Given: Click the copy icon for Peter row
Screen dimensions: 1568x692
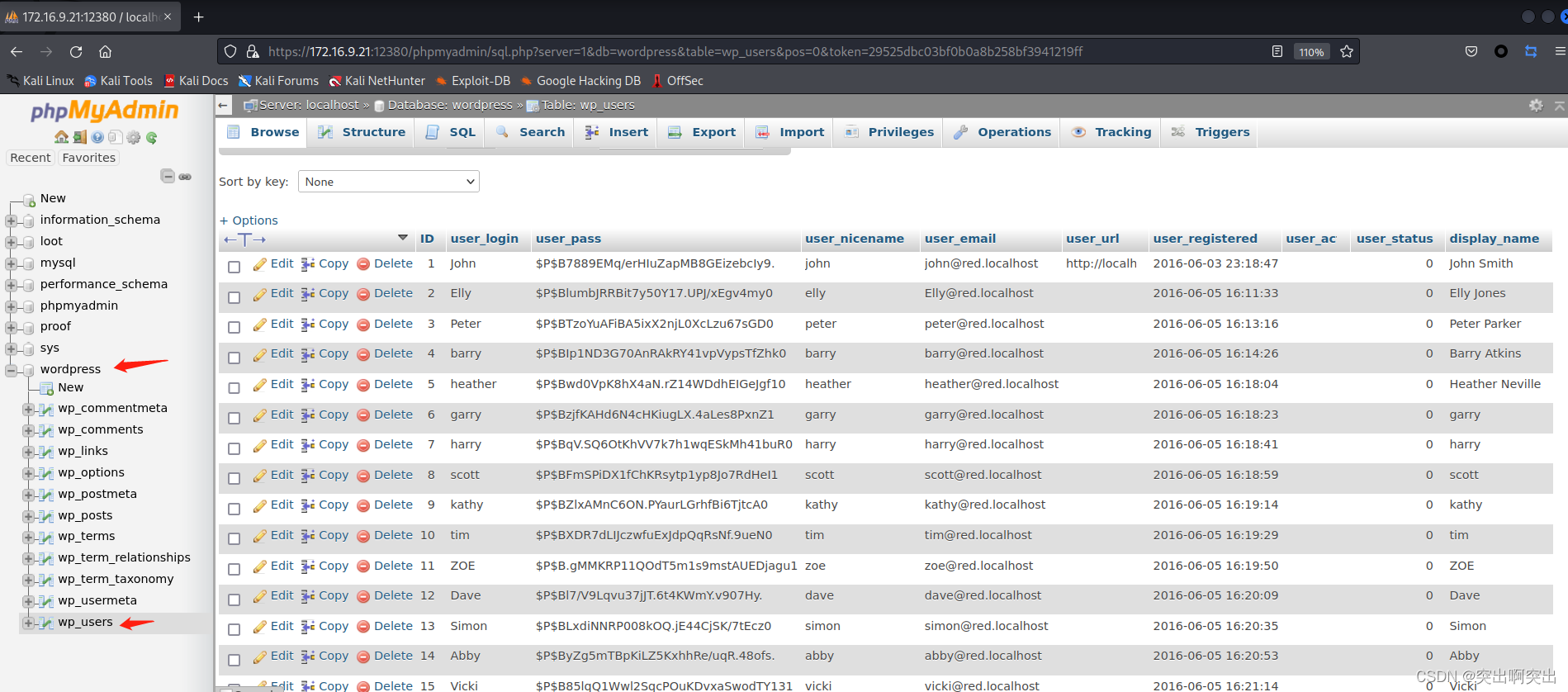Looking at the screenshot, I should click(308, 325).
